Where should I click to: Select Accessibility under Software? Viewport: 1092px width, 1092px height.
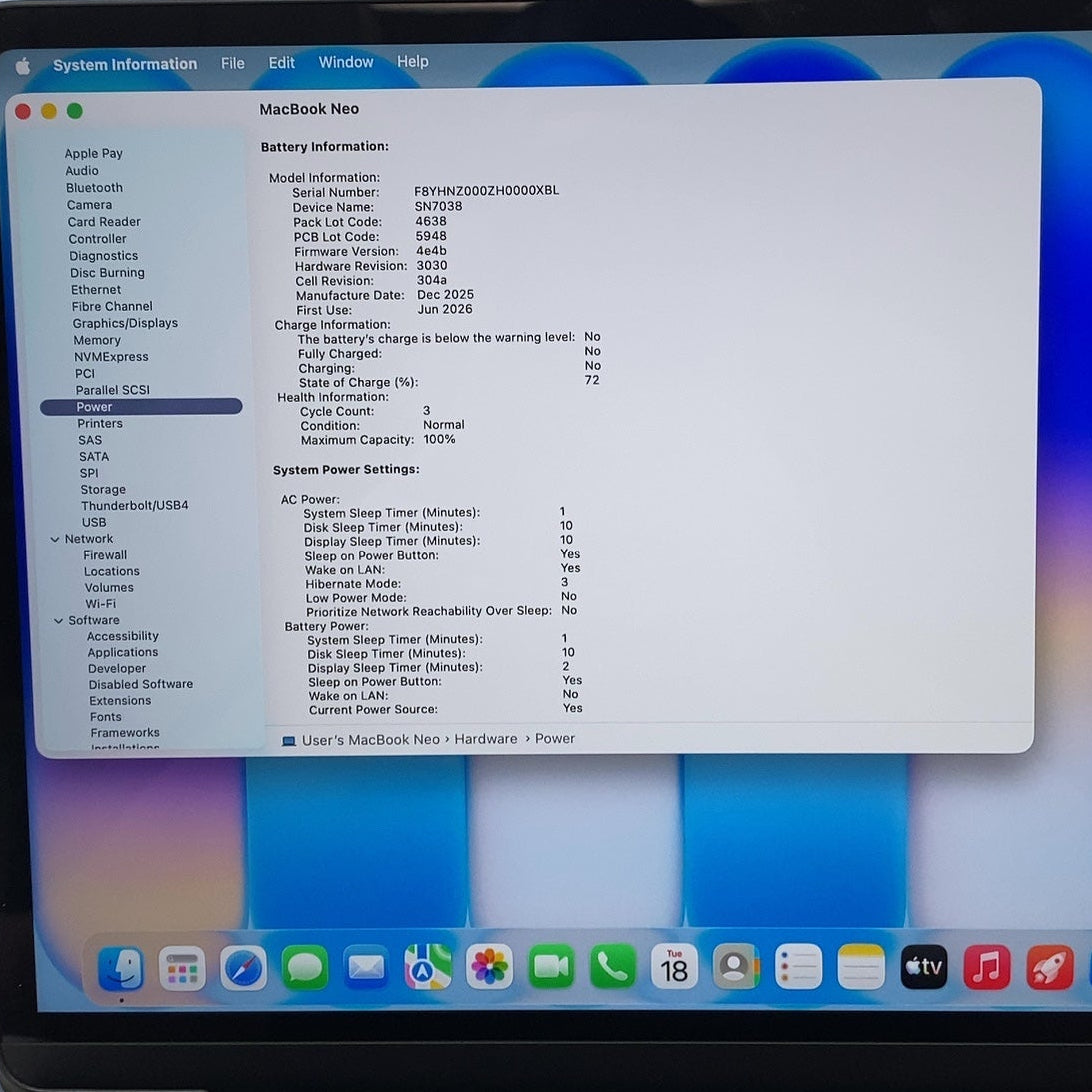pyautogui.click(x=123, y=637)
